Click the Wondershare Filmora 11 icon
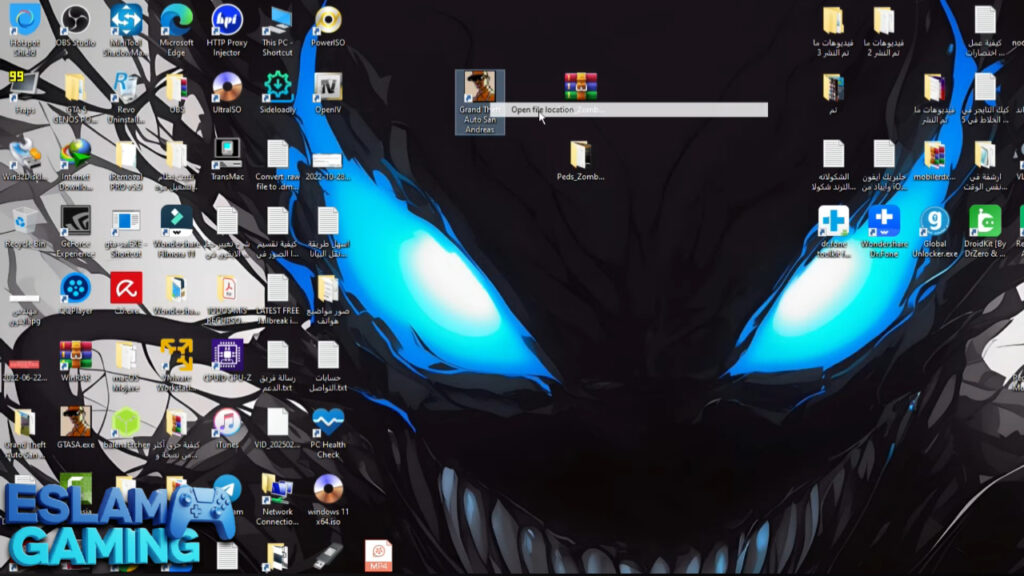 coord(176,222)
